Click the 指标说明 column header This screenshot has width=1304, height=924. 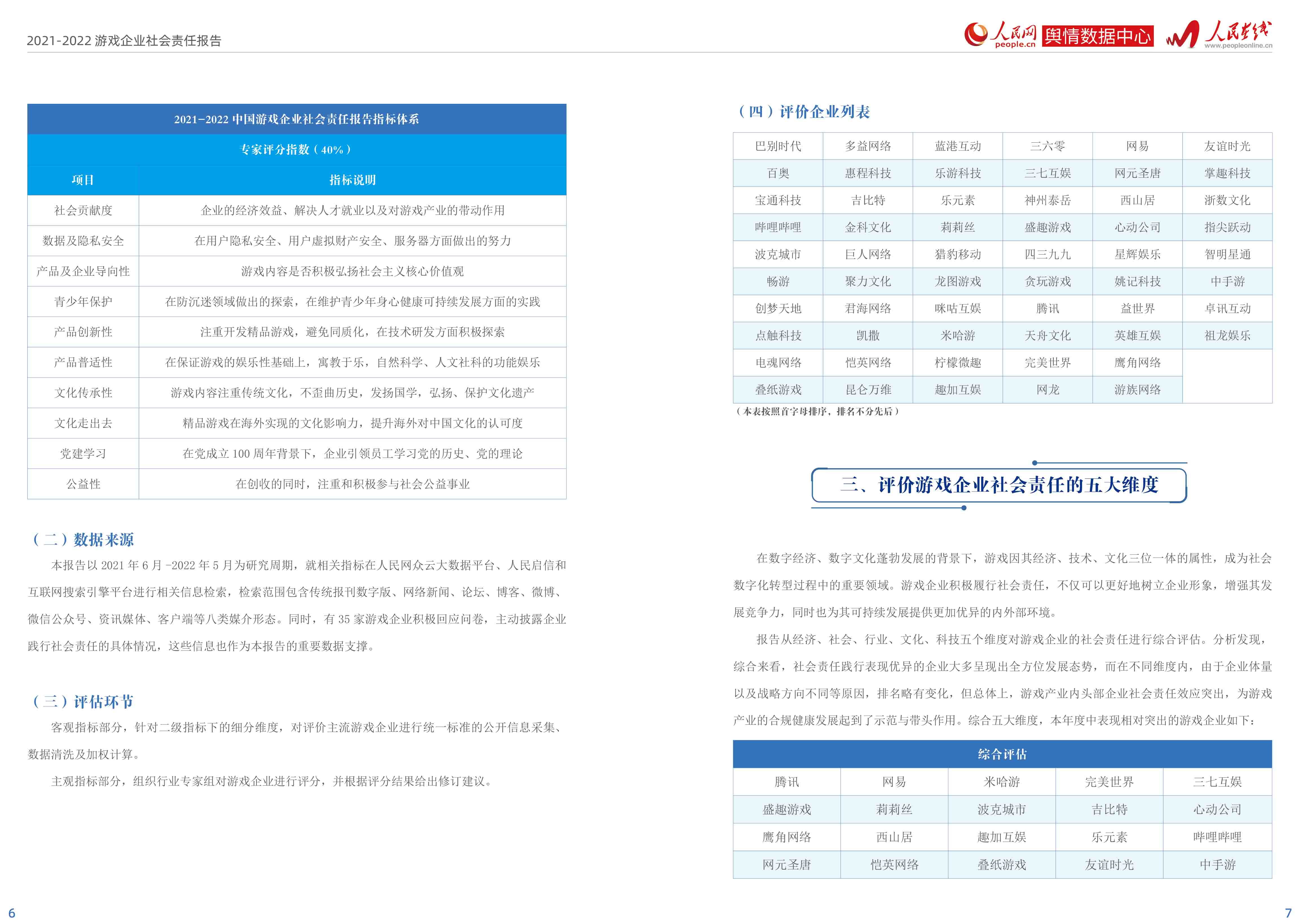click(x=352, y=180)
